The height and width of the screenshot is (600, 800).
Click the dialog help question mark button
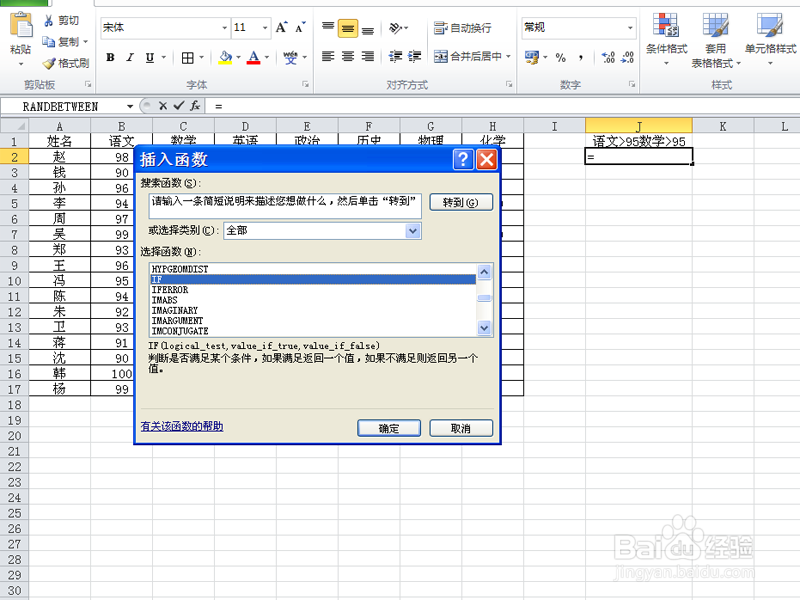pos(463,160)
